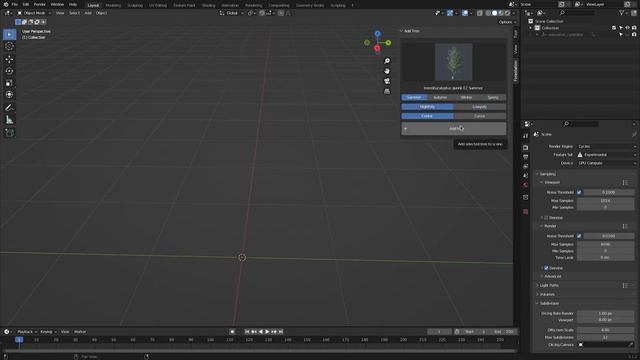Screen dimensions: 640x360
Task: Toggle Render Noise Threshold checkbox
Action: point(579,236)
